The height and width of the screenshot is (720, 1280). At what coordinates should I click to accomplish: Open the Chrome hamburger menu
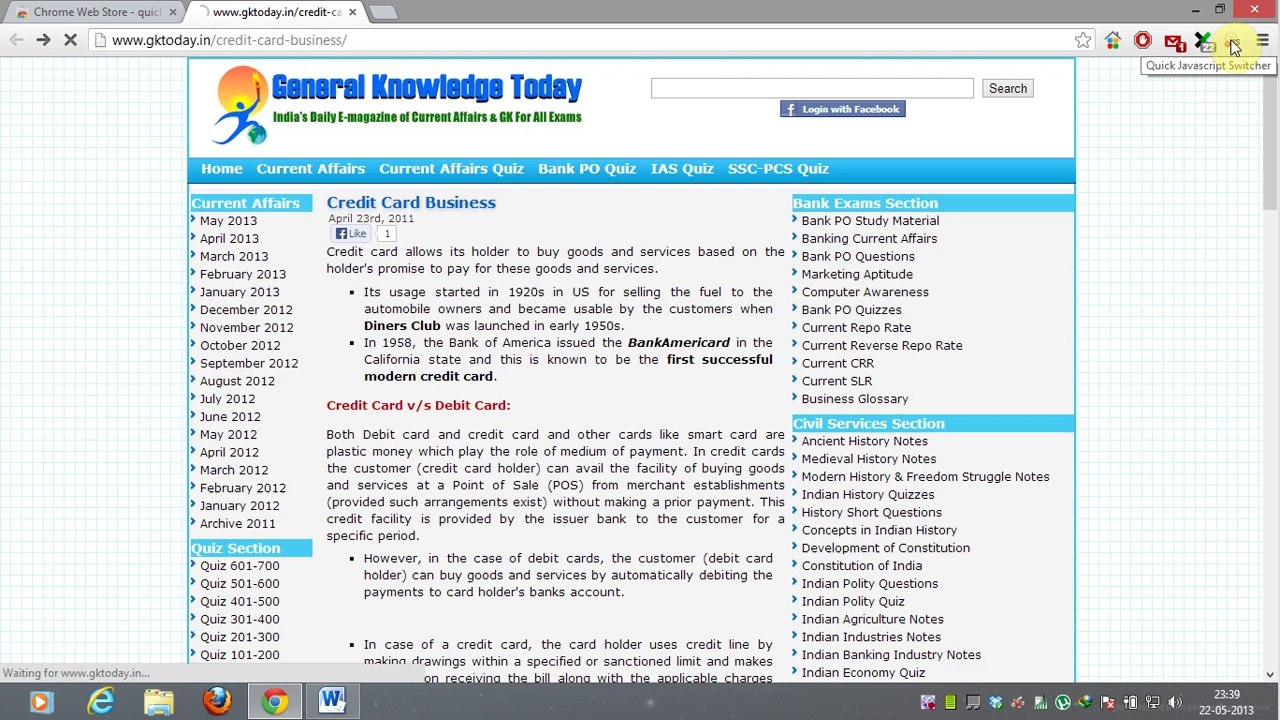point(1262,40)
